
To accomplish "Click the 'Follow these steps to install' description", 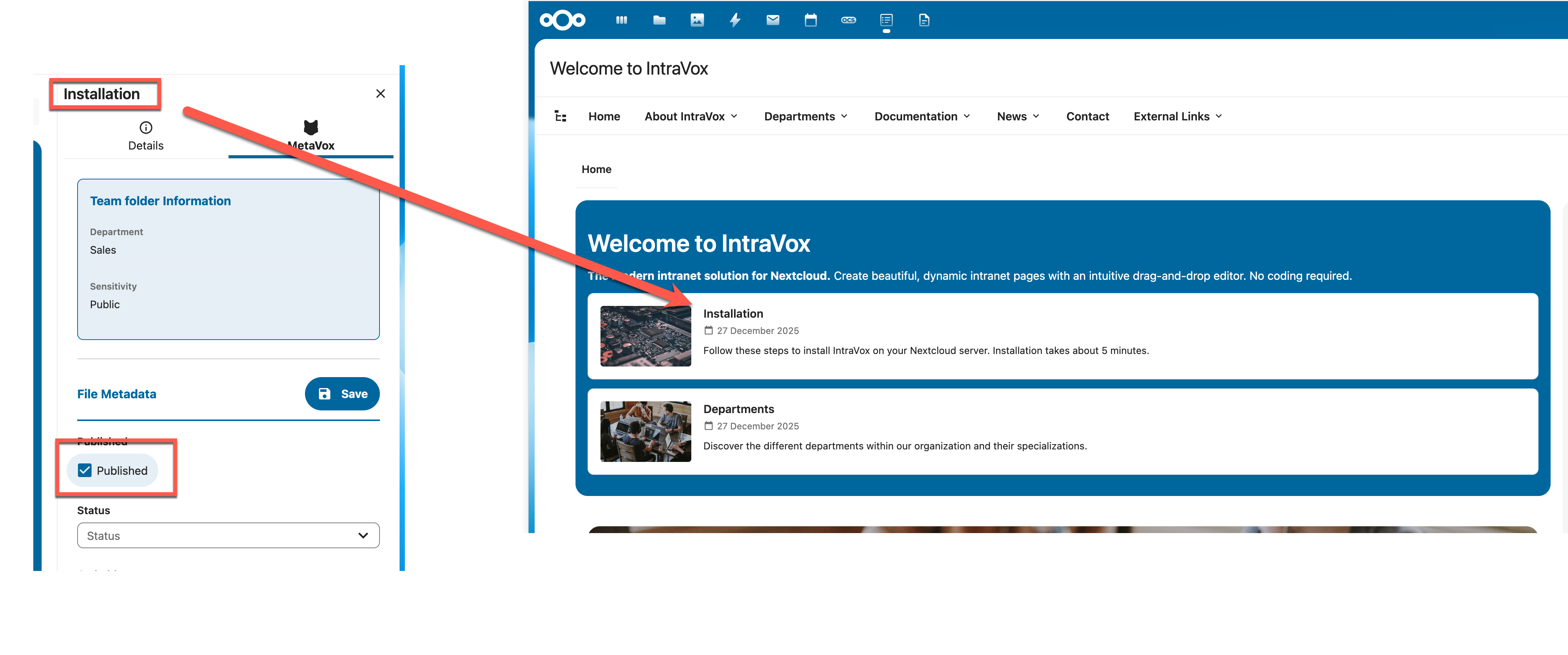I will point(926,350).
